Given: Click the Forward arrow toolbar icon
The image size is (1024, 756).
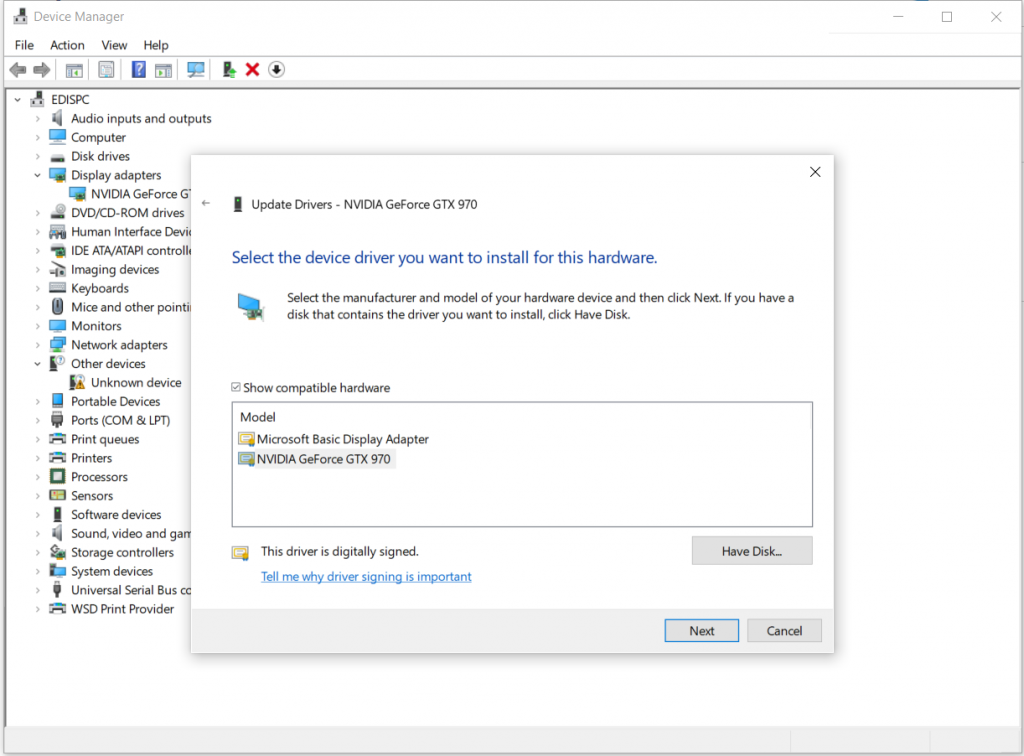Looking at the screenshot, I should pos(42,69).
